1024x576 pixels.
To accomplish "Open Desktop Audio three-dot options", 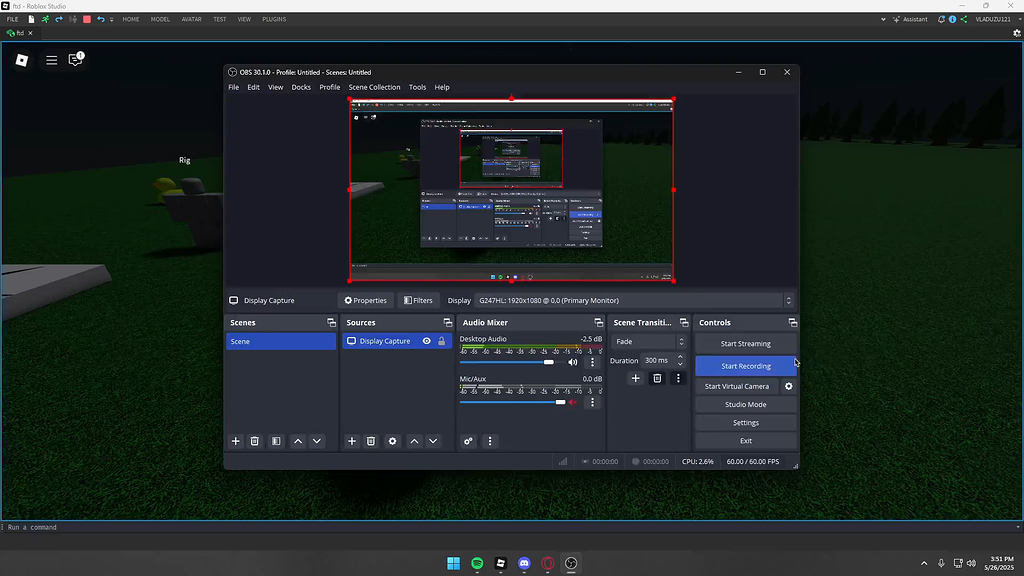I will tap(592, 362).
